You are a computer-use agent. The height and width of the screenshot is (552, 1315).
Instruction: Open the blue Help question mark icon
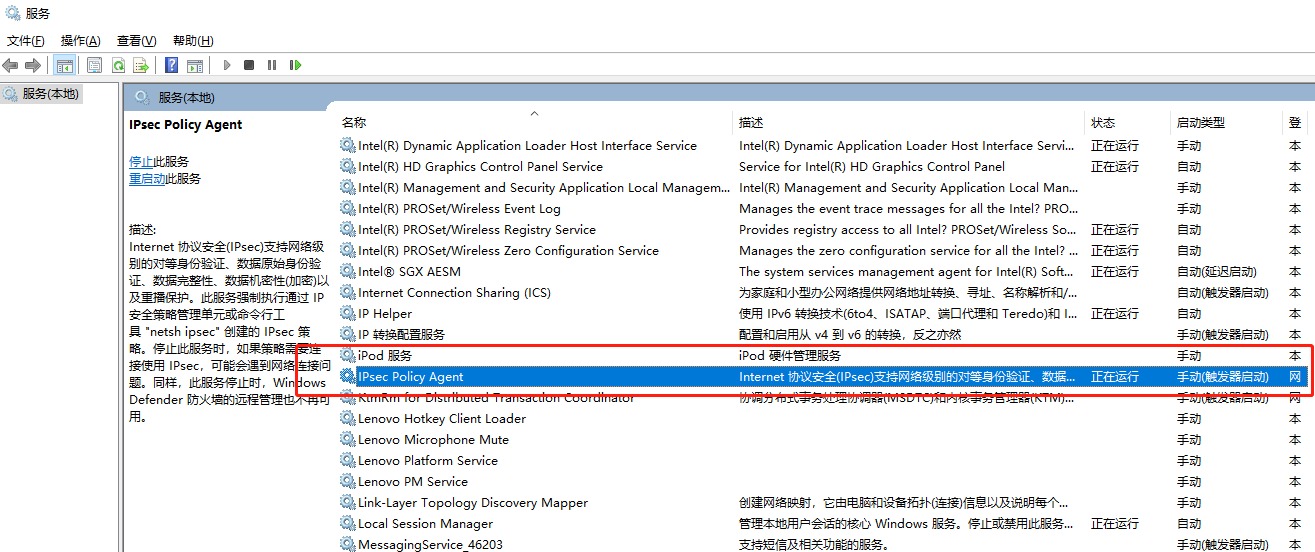[171, 66]
